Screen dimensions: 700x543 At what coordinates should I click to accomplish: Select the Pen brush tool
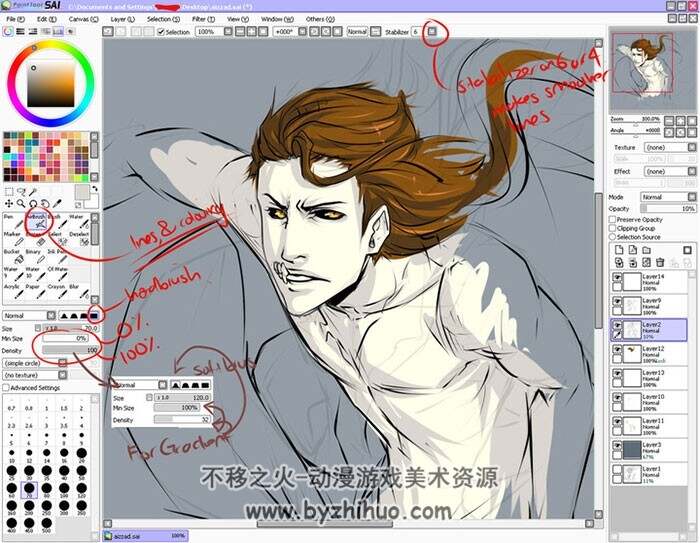tap(12, 221)
